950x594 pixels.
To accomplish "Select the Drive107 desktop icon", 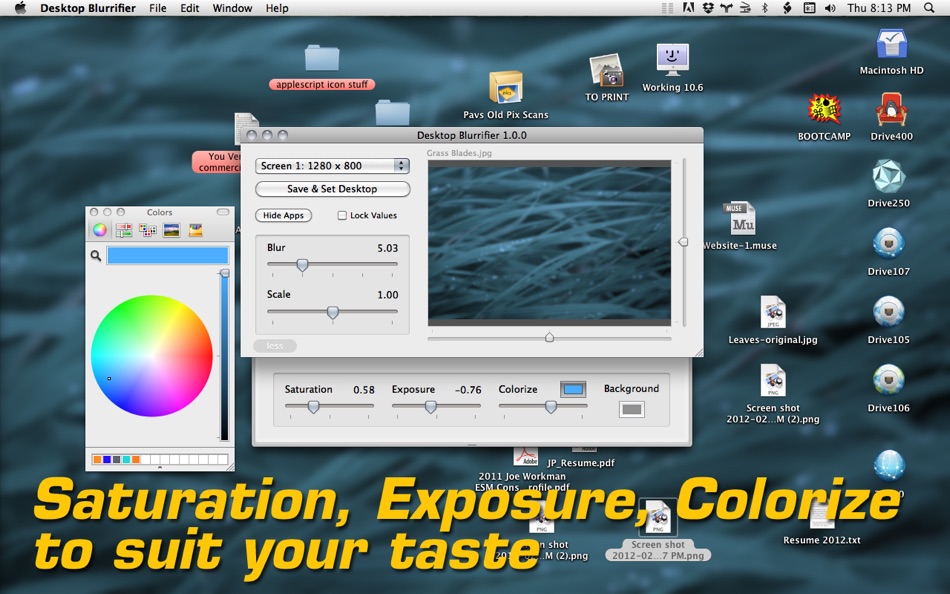I will [x=888, y=244].
